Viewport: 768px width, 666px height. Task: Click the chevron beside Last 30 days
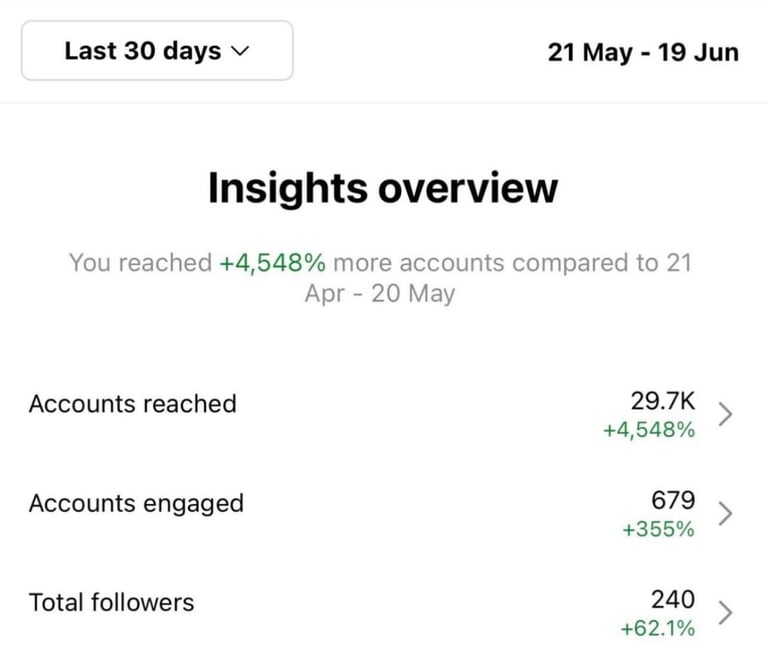(239, 52)
